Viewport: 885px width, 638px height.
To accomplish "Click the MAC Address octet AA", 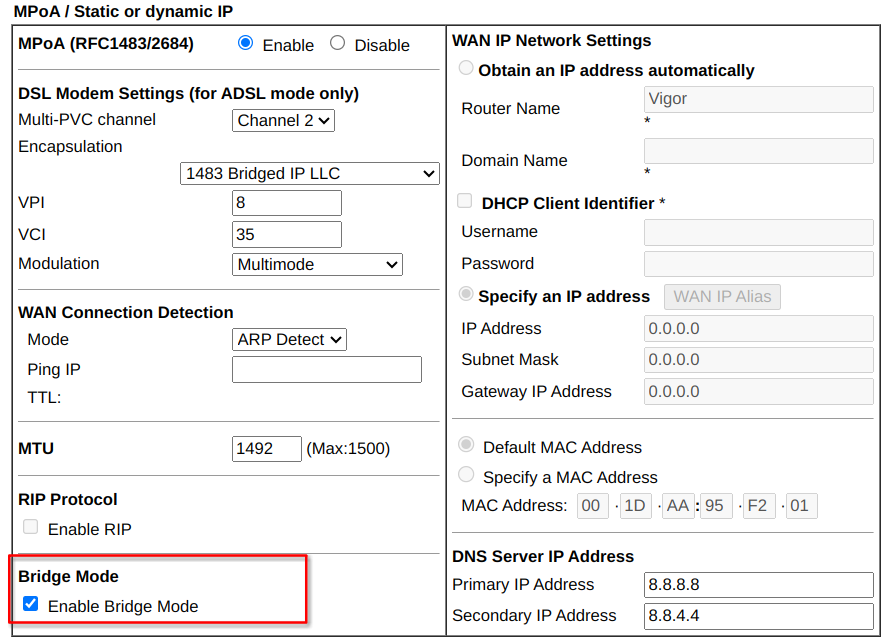I will point(678,506).
